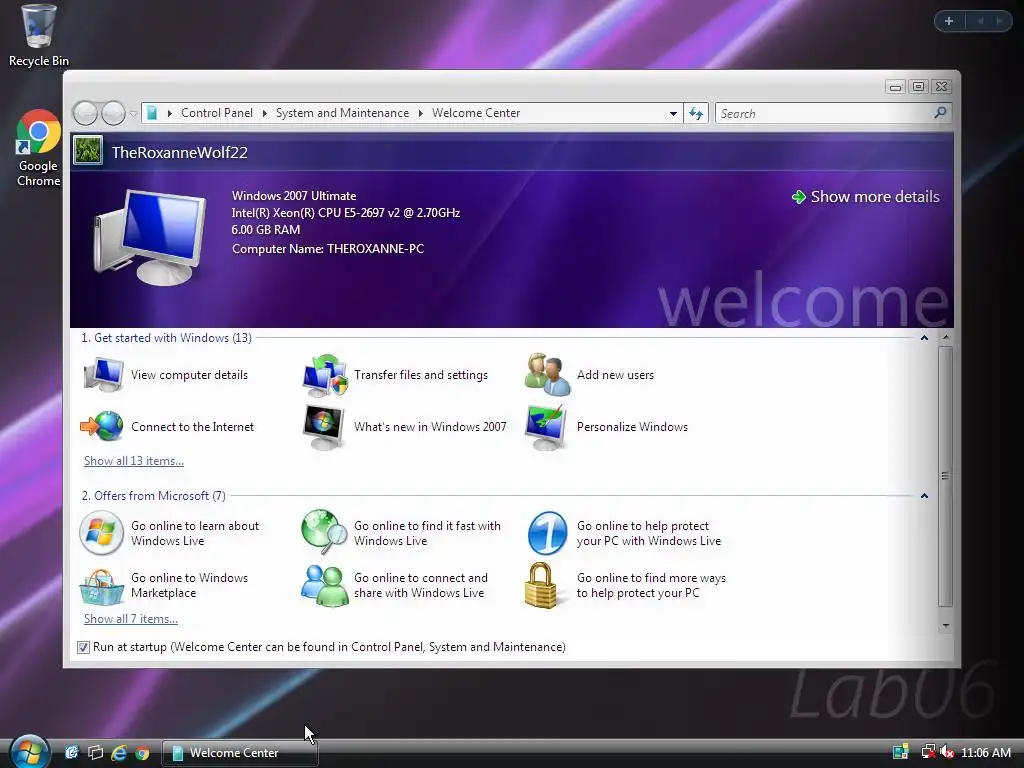Click the Back navigation button

tap(85, 114)
